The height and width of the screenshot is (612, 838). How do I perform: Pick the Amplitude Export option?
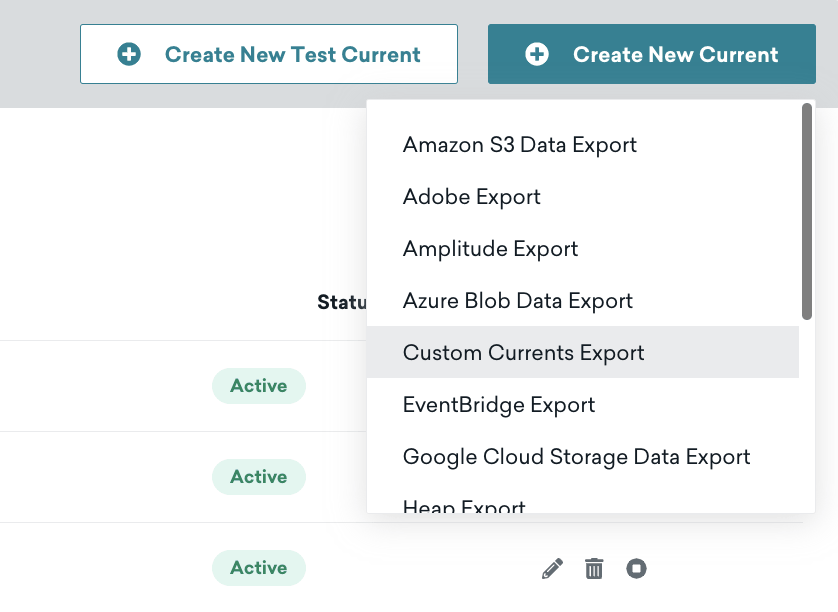pos(490,249)
